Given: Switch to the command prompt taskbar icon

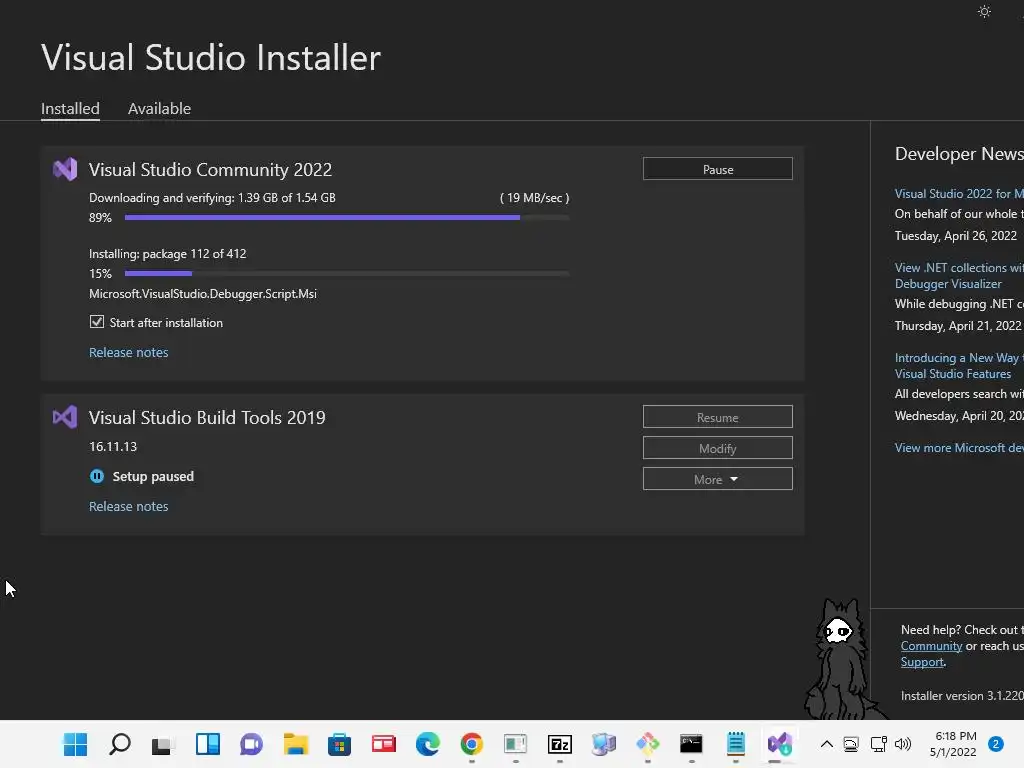Looking at the screenshot, I should [691, 744].
